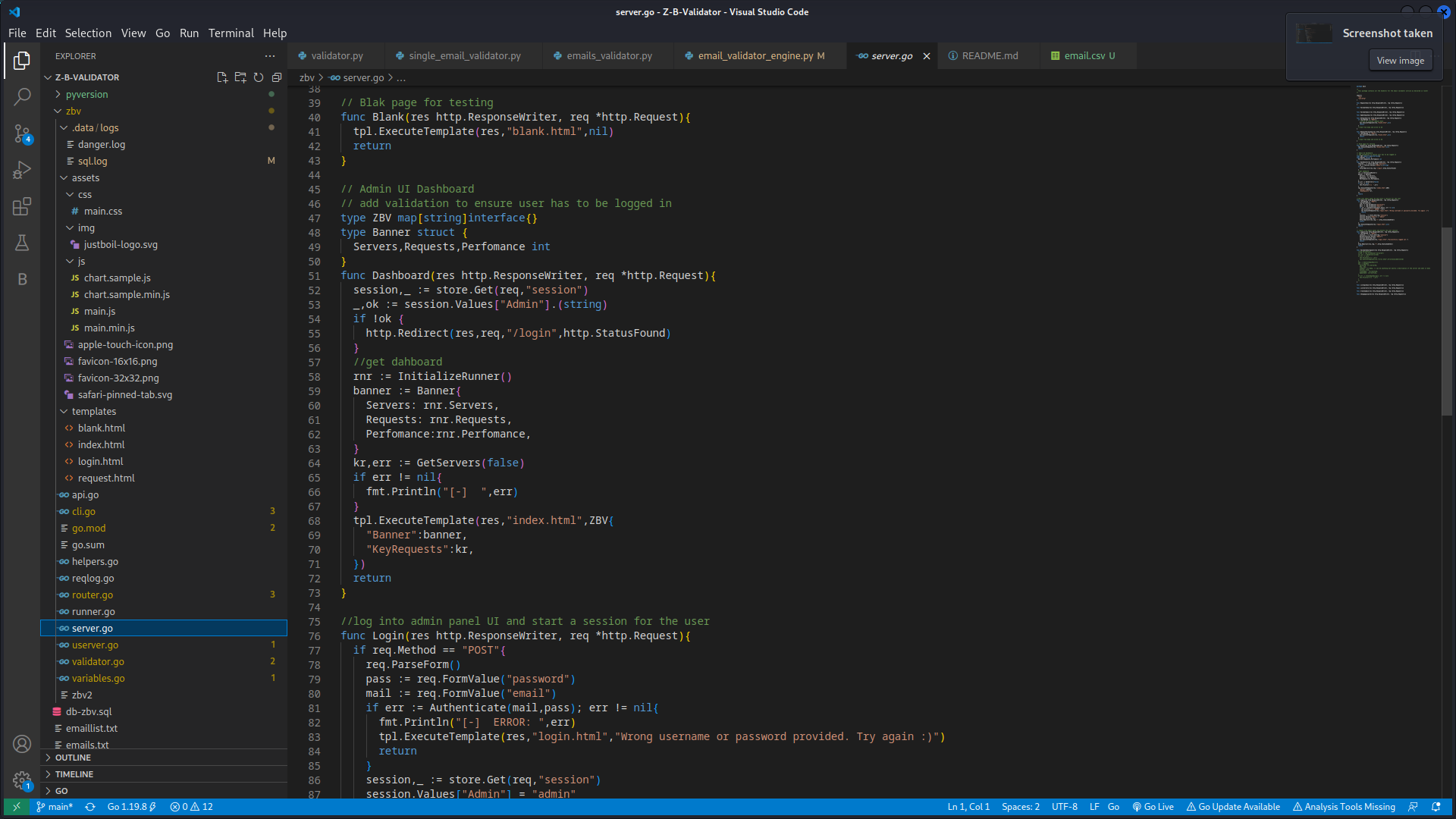1456x819 pixels.
Task: Refresh the Explorer file tree
Action: click(259, 77)
